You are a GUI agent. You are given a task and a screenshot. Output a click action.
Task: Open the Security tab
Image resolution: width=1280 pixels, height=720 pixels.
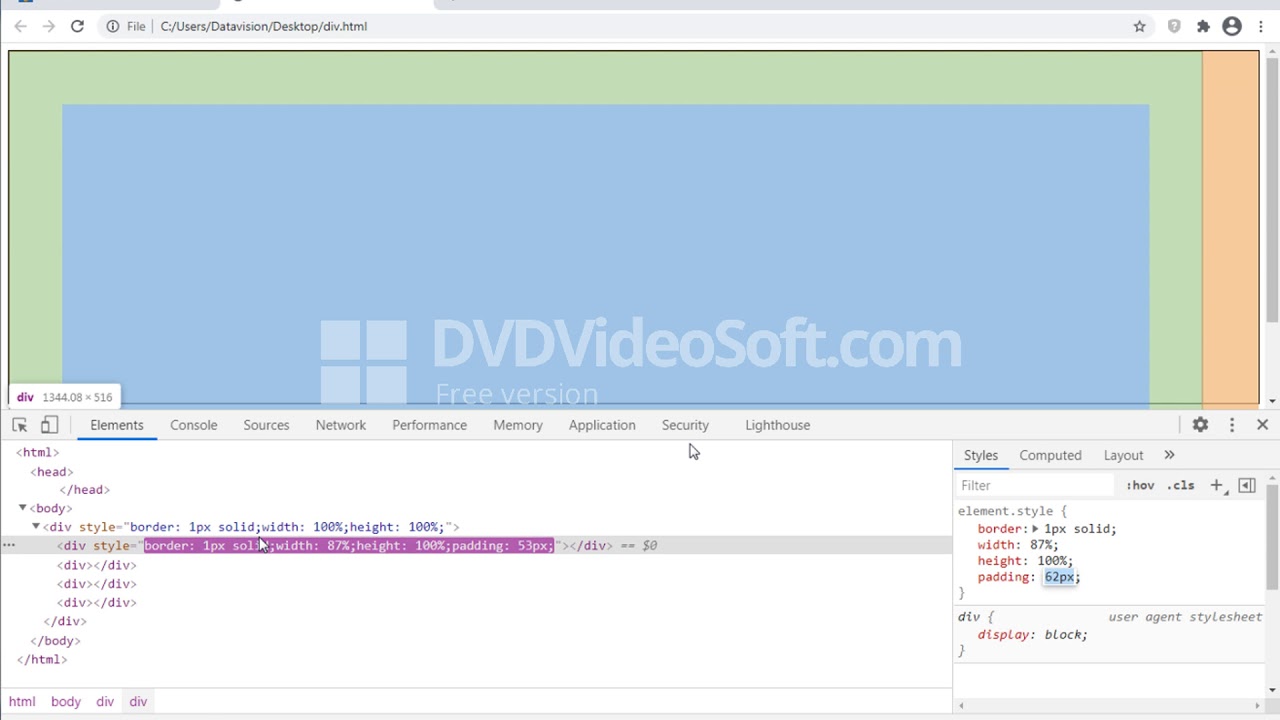685,425
